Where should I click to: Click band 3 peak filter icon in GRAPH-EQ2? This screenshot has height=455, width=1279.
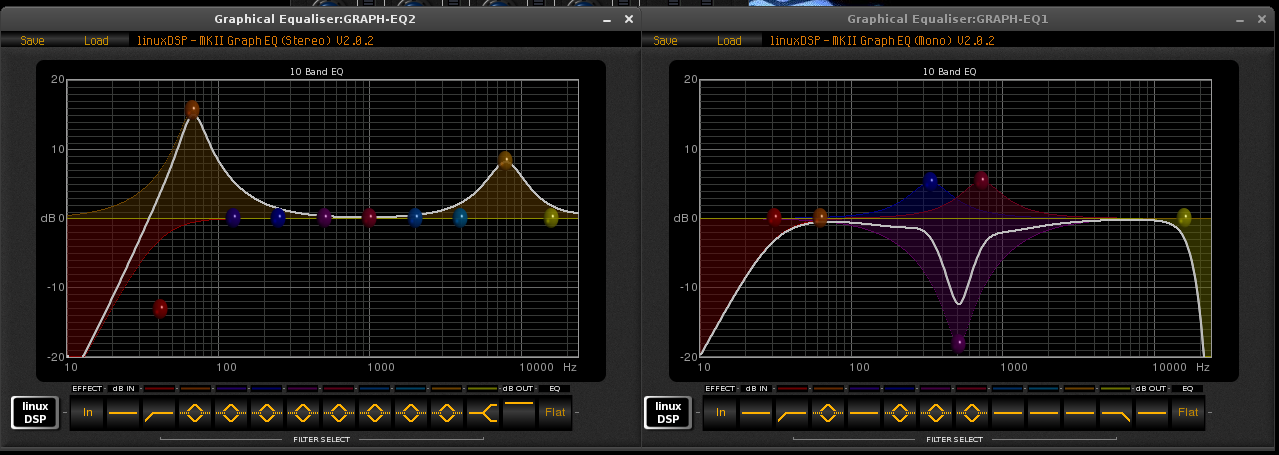click(x=232, y=412)
